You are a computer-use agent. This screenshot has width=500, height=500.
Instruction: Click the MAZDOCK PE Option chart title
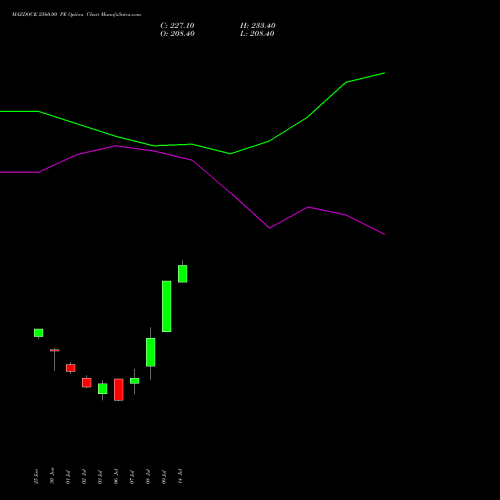[x=76, y=15]
